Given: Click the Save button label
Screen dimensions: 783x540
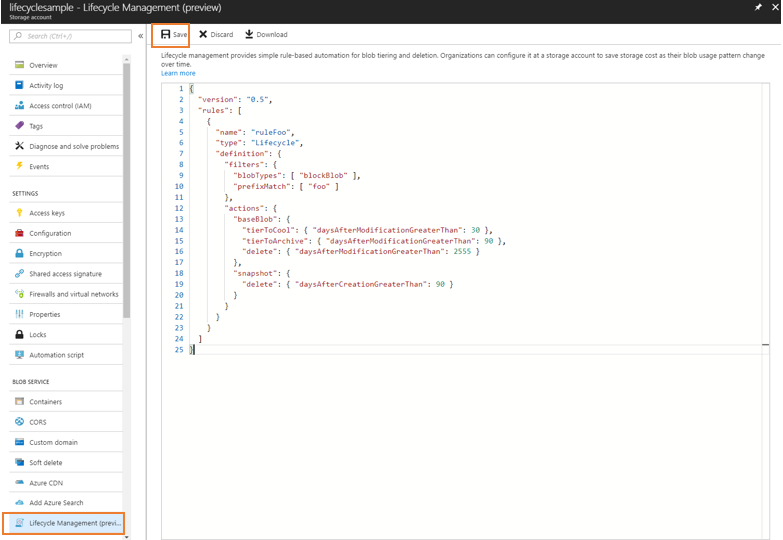Looking at the screenshot, I should click(x=180, y=34).
